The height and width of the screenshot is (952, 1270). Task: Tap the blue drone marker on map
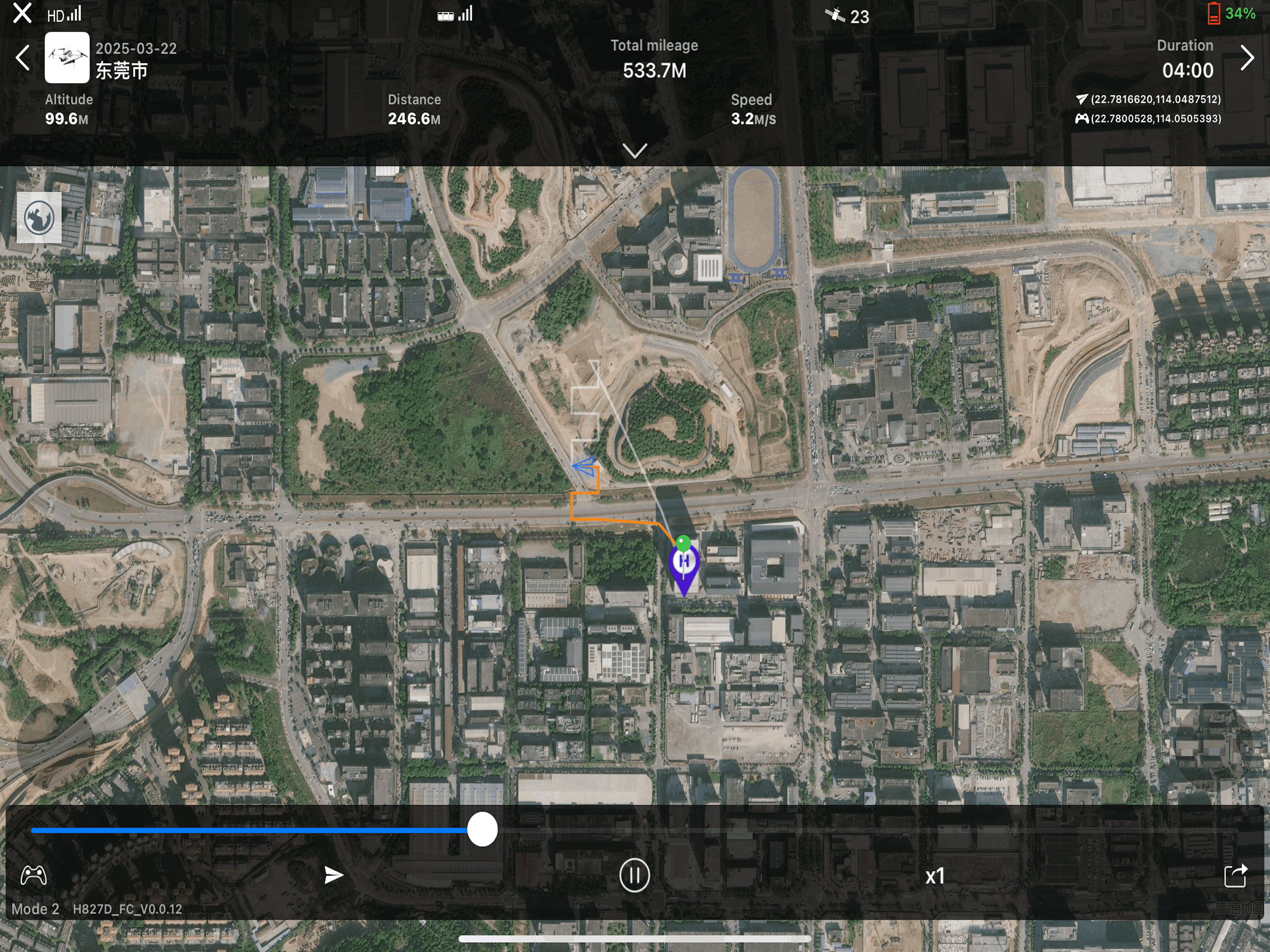point(585,466)
